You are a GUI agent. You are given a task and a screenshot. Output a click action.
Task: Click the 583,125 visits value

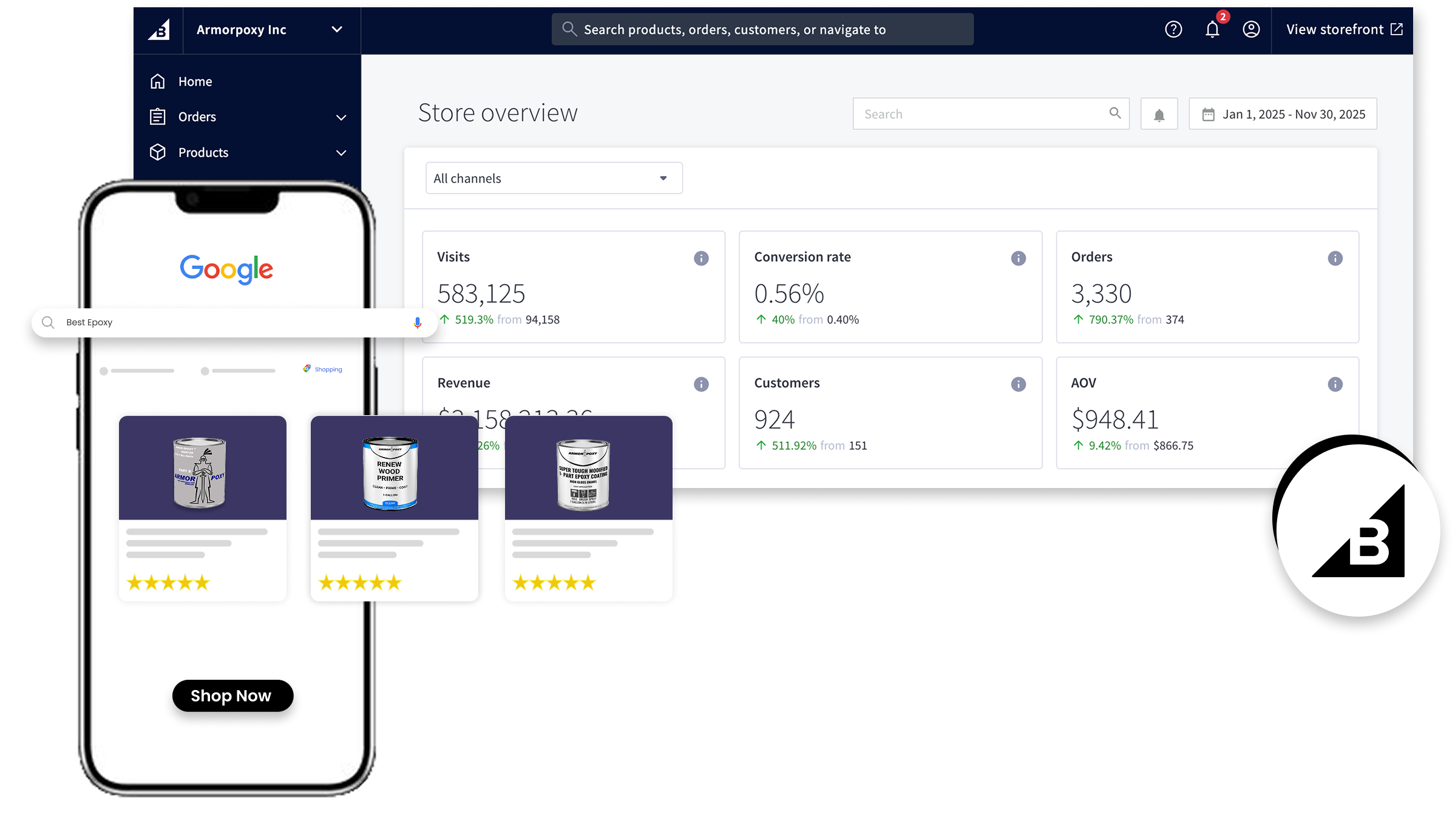(481, 294)
